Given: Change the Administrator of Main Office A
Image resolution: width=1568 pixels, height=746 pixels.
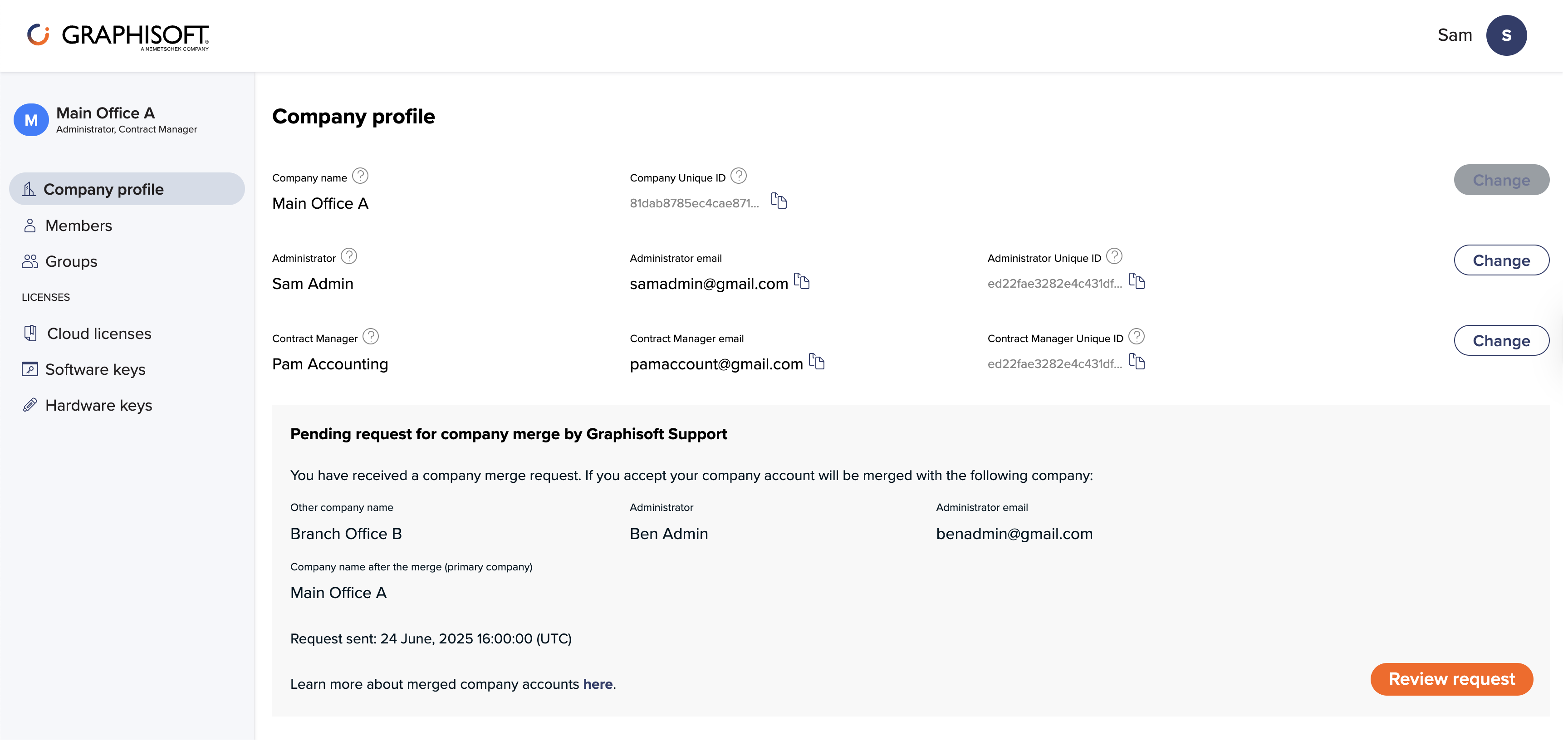Looking at the screenshot, I should [1502, 260].
